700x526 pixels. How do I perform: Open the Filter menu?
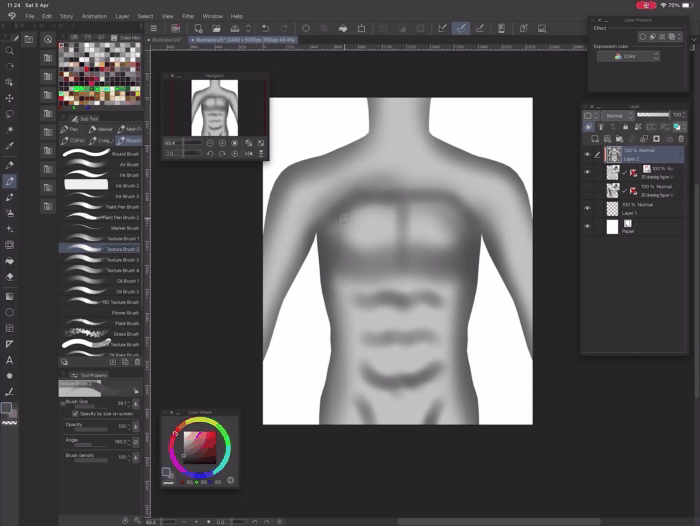click(188, 16)
